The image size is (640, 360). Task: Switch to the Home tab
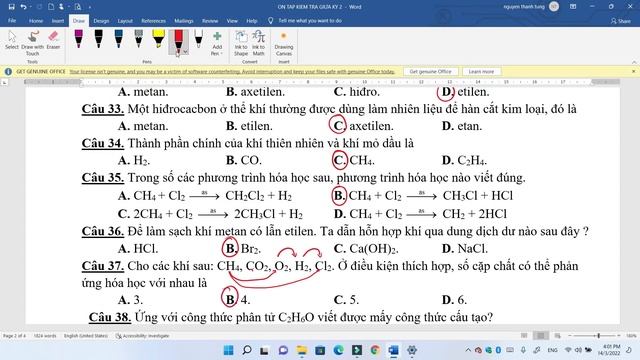(36, 21)
